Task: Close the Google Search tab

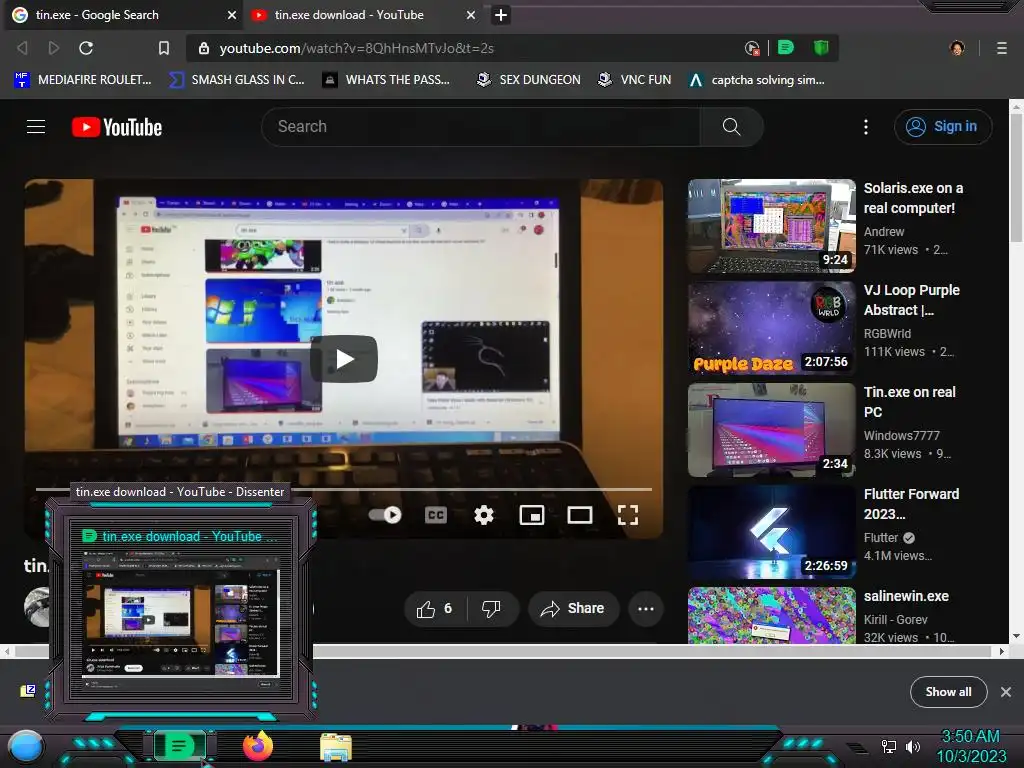Action: pyautogui.click(x=232, y=15)
